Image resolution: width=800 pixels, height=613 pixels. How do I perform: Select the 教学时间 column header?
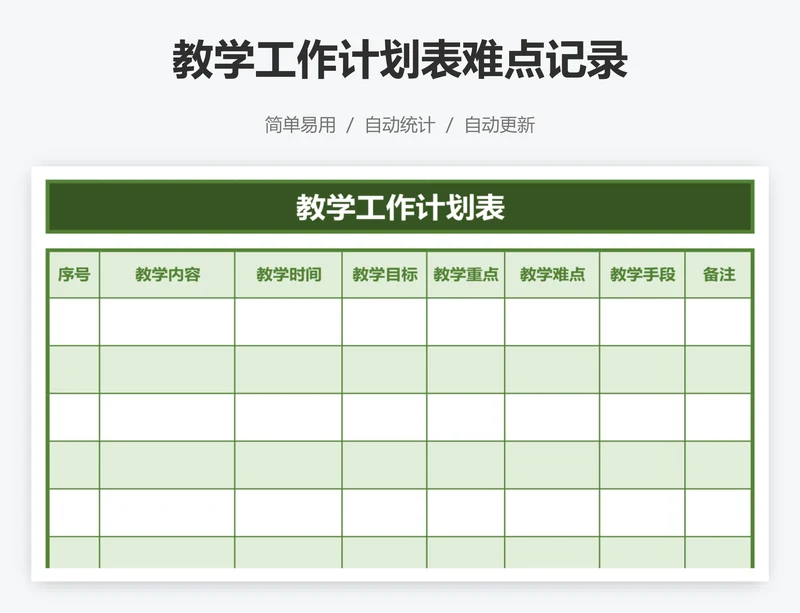point(289,275)
